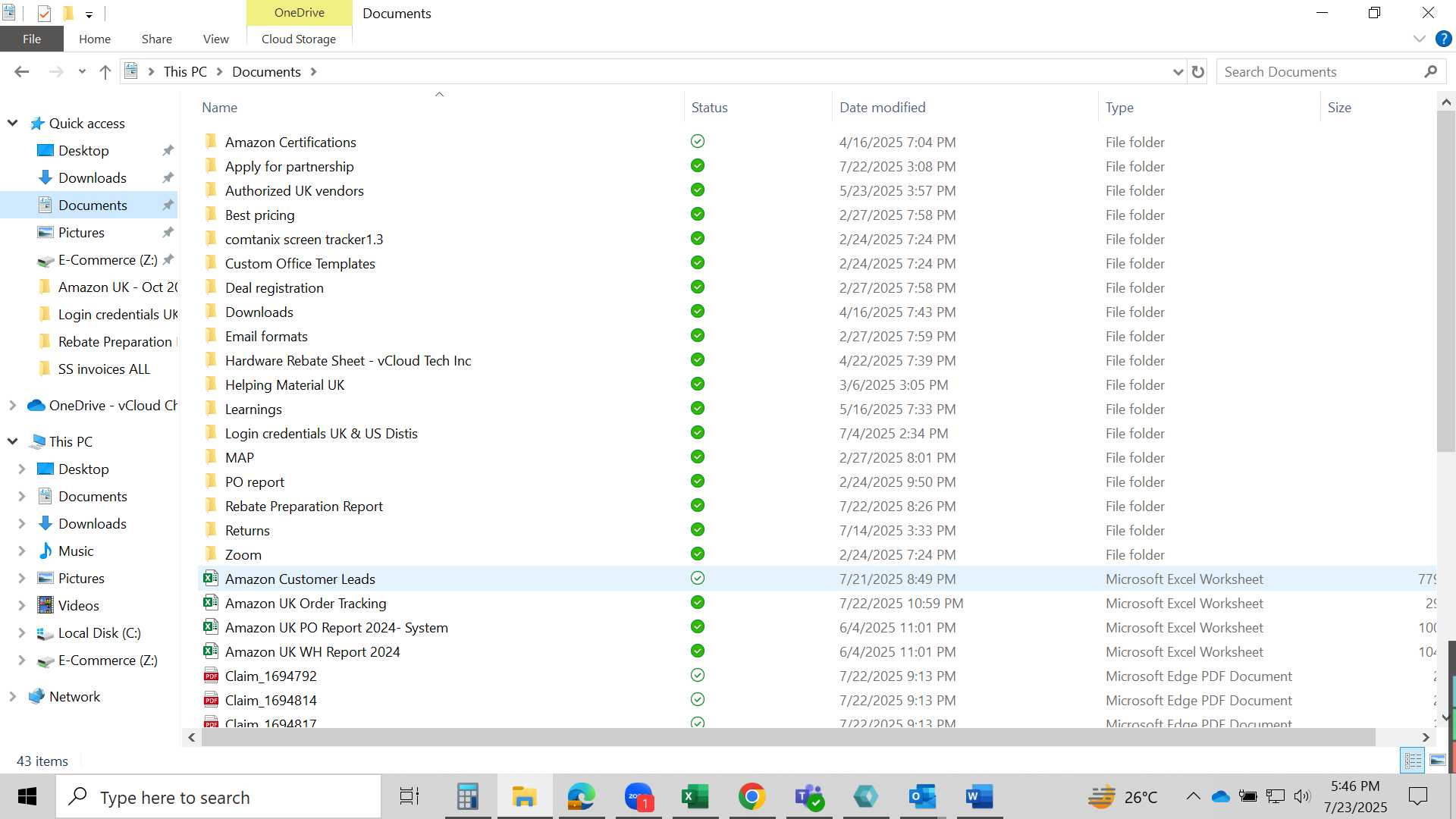Expand the Network tree node
Screen dimensions: 1456x819
[x=13, y=696]
